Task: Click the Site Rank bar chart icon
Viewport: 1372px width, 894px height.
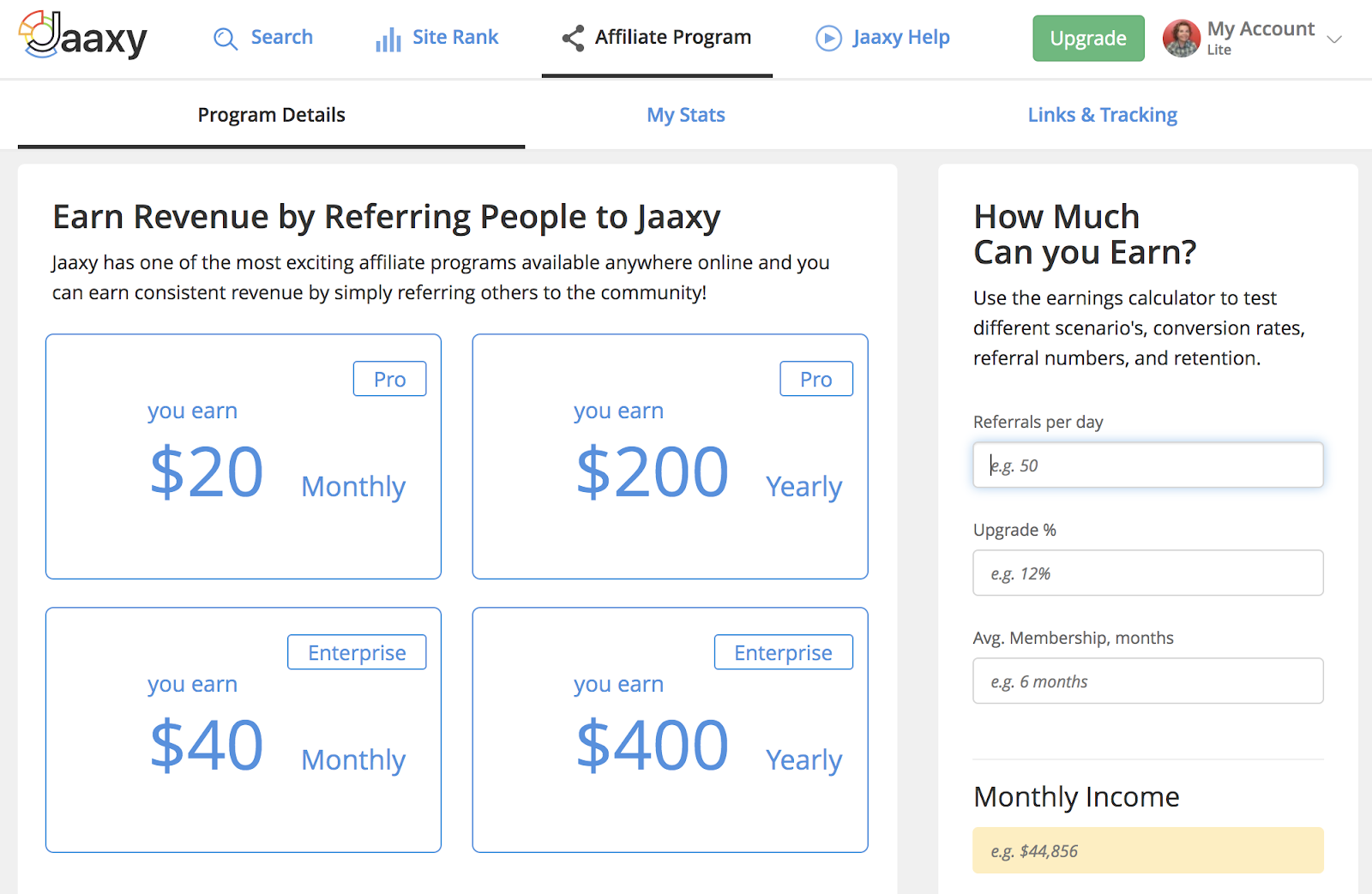Action: 388,39
